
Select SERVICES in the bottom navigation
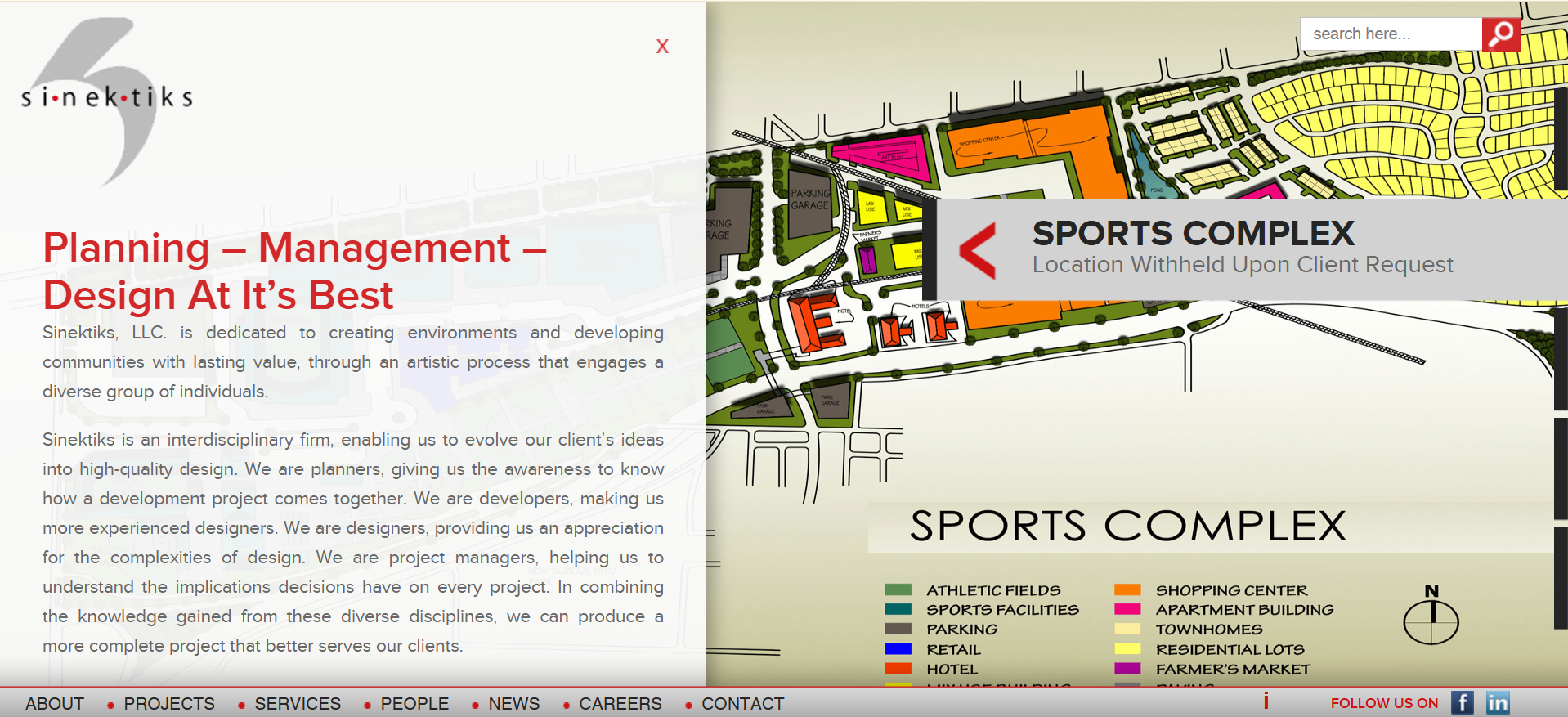(x=298, y=703)
